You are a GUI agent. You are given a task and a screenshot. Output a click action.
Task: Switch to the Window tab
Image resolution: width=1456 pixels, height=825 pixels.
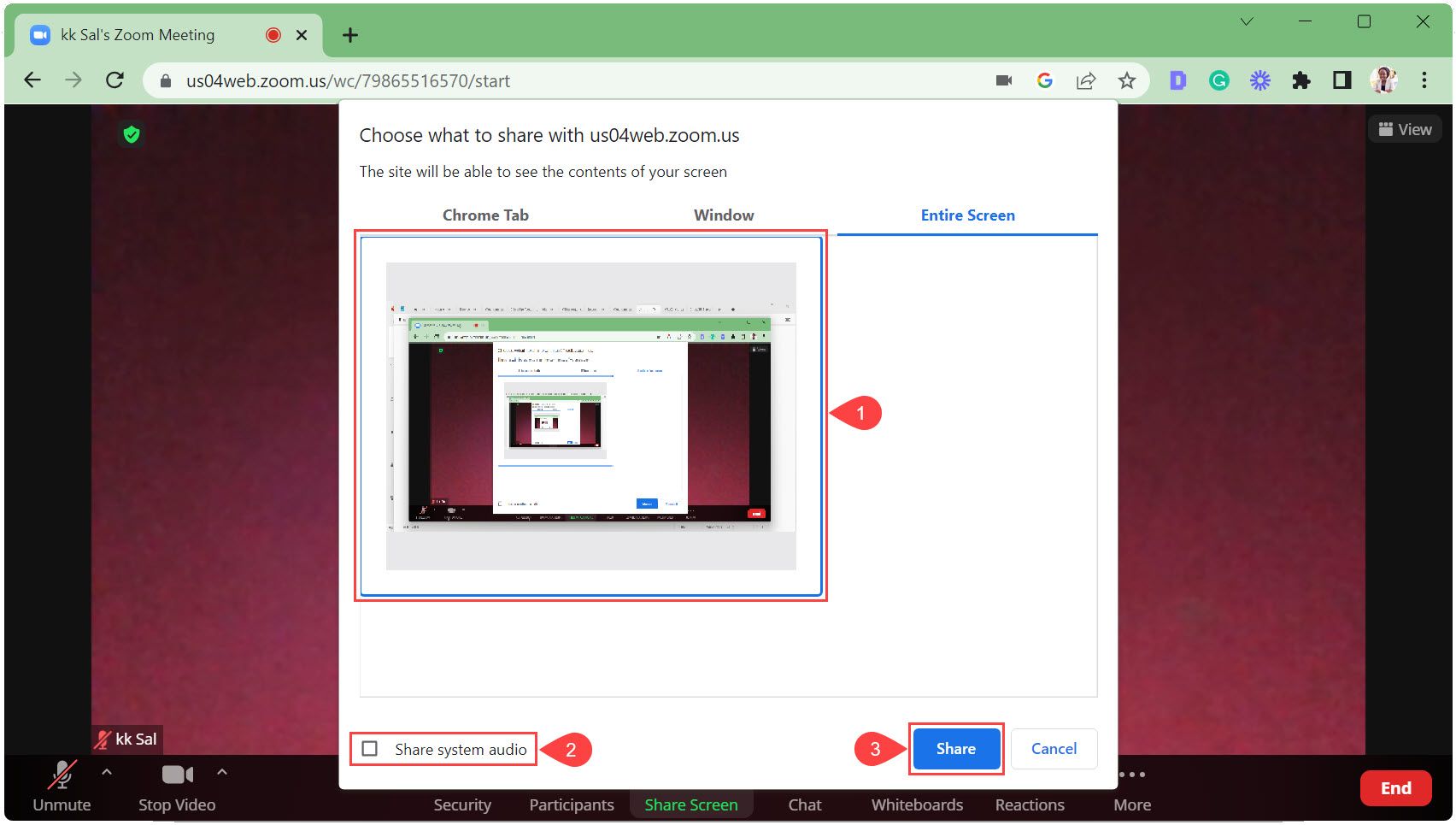click(723, 215)
